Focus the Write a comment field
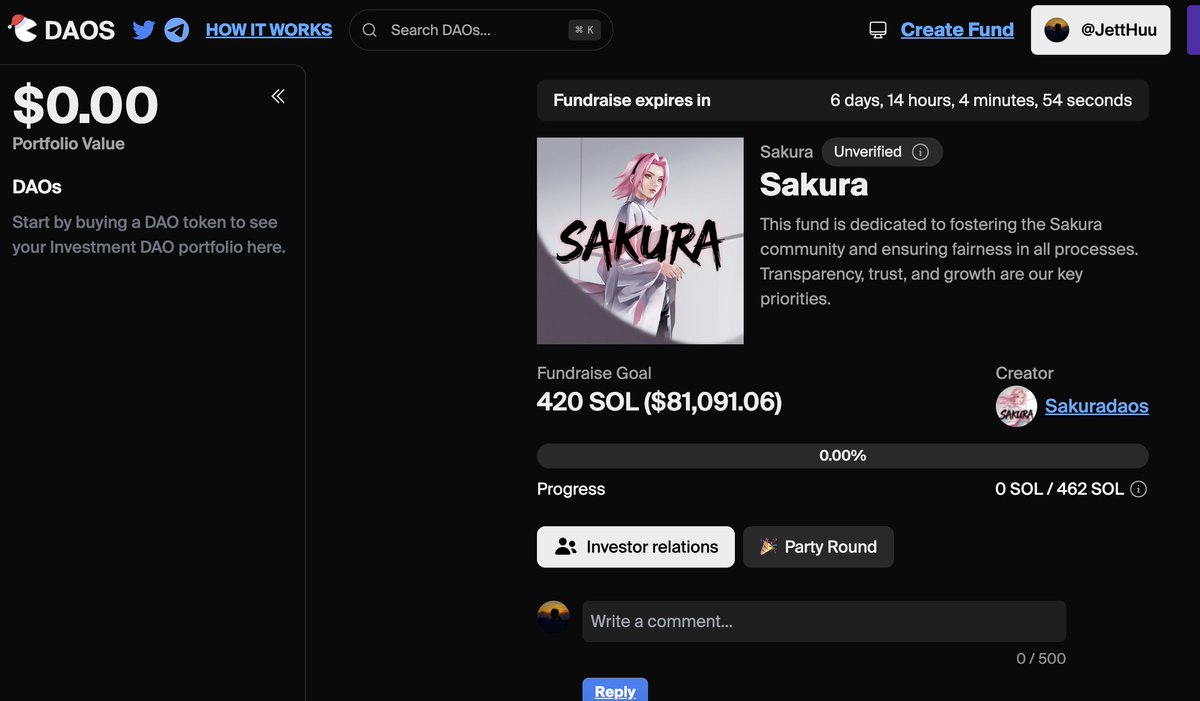The width and height of the screenshot is (1200, 701). 824,621
